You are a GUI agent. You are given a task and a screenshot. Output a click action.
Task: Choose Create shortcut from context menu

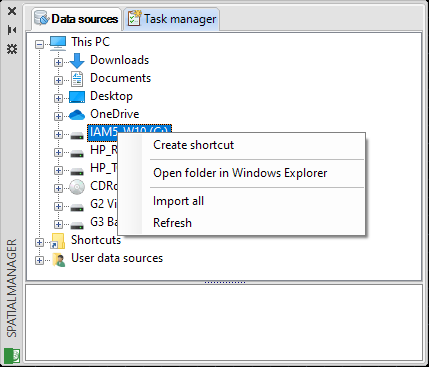241,145
